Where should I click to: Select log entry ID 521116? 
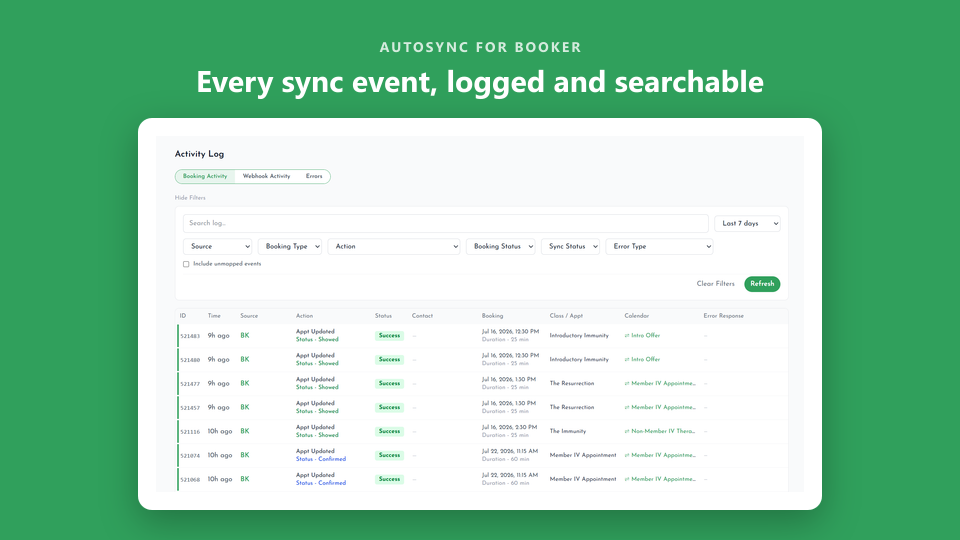pyautogui.click(x=190, y=432)
